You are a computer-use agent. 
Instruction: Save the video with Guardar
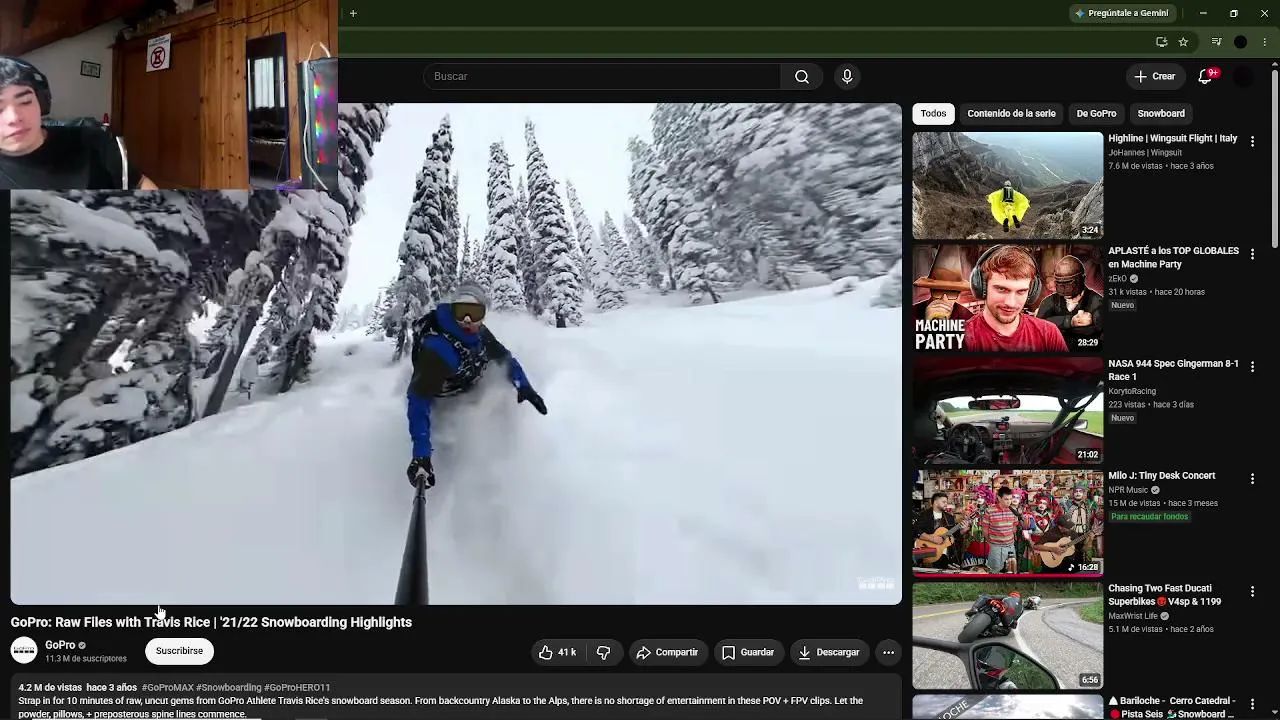pyautogui.click(x=748, y=652)
